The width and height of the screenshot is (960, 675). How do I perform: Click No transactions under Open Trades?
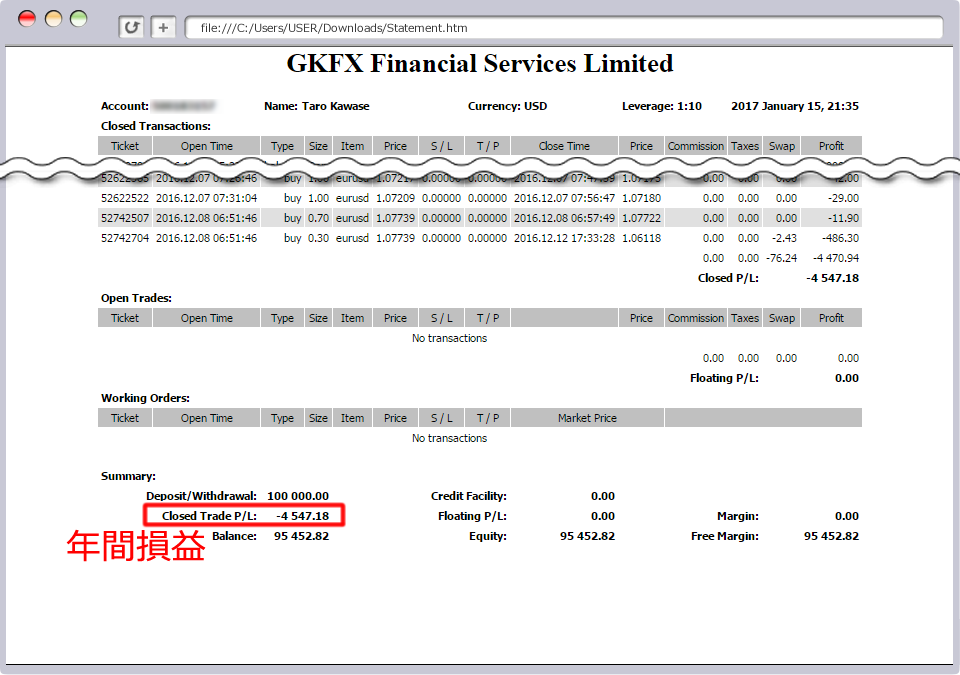click(449, 338)
